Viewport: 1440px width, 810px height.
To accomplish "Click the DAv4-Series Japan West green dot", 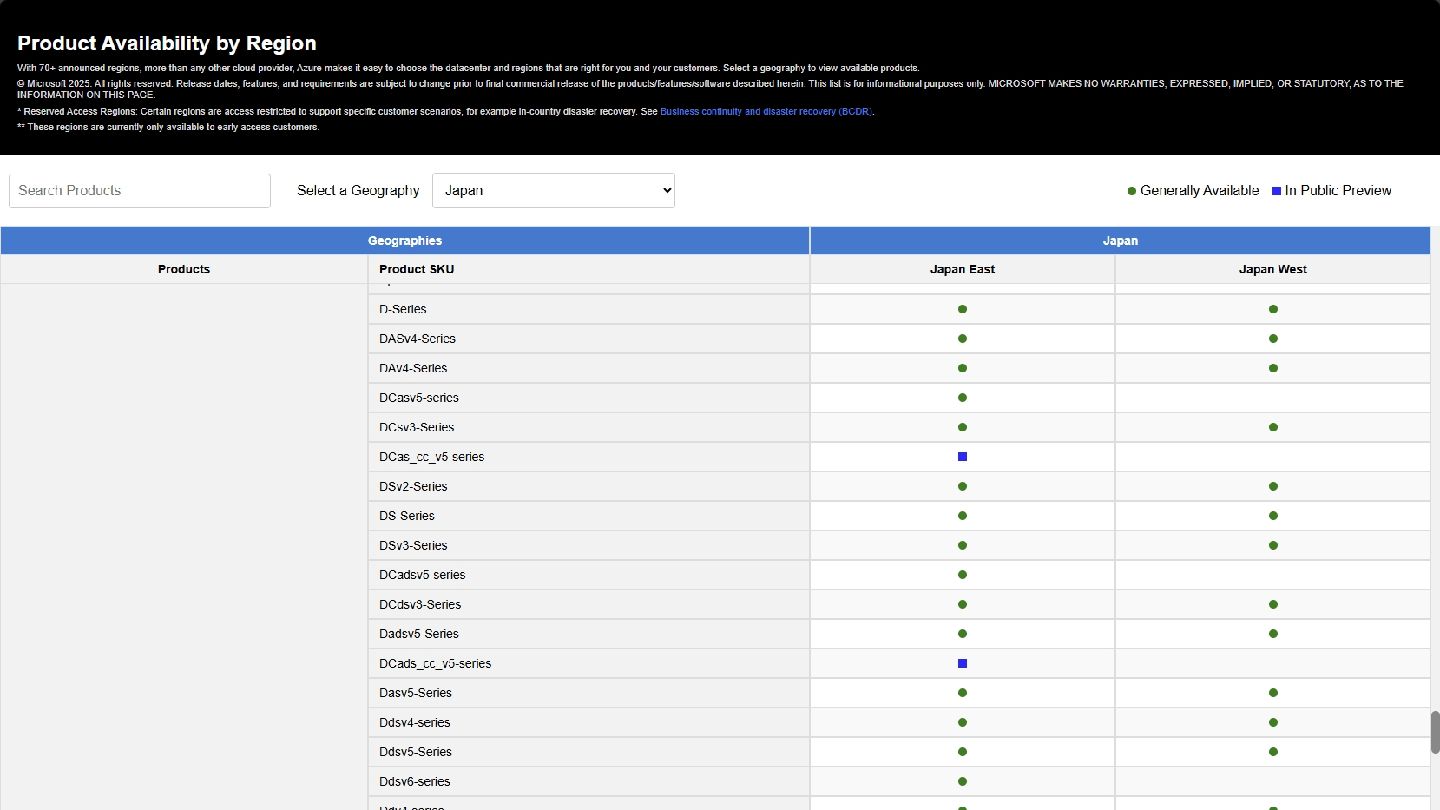I will 1273,368.
